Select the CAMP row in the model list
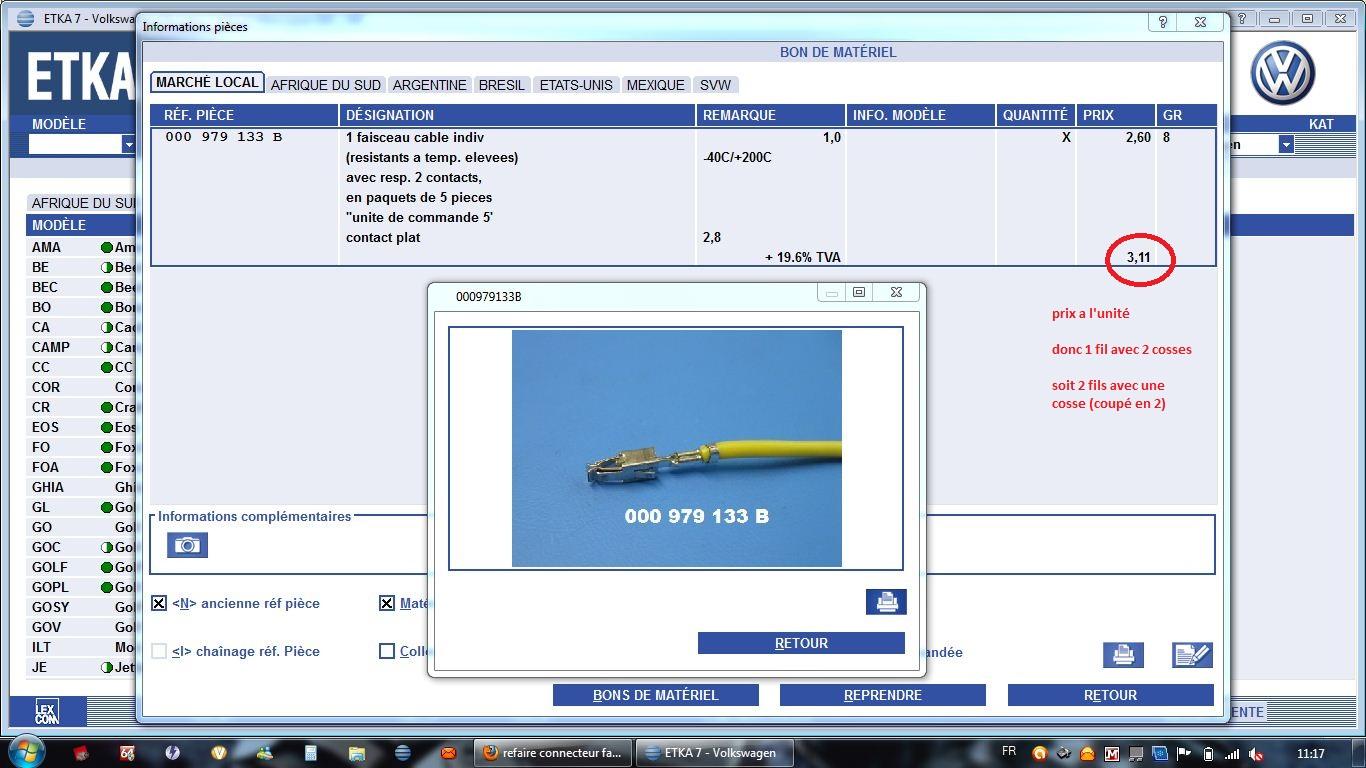 (x=82, y=347)
